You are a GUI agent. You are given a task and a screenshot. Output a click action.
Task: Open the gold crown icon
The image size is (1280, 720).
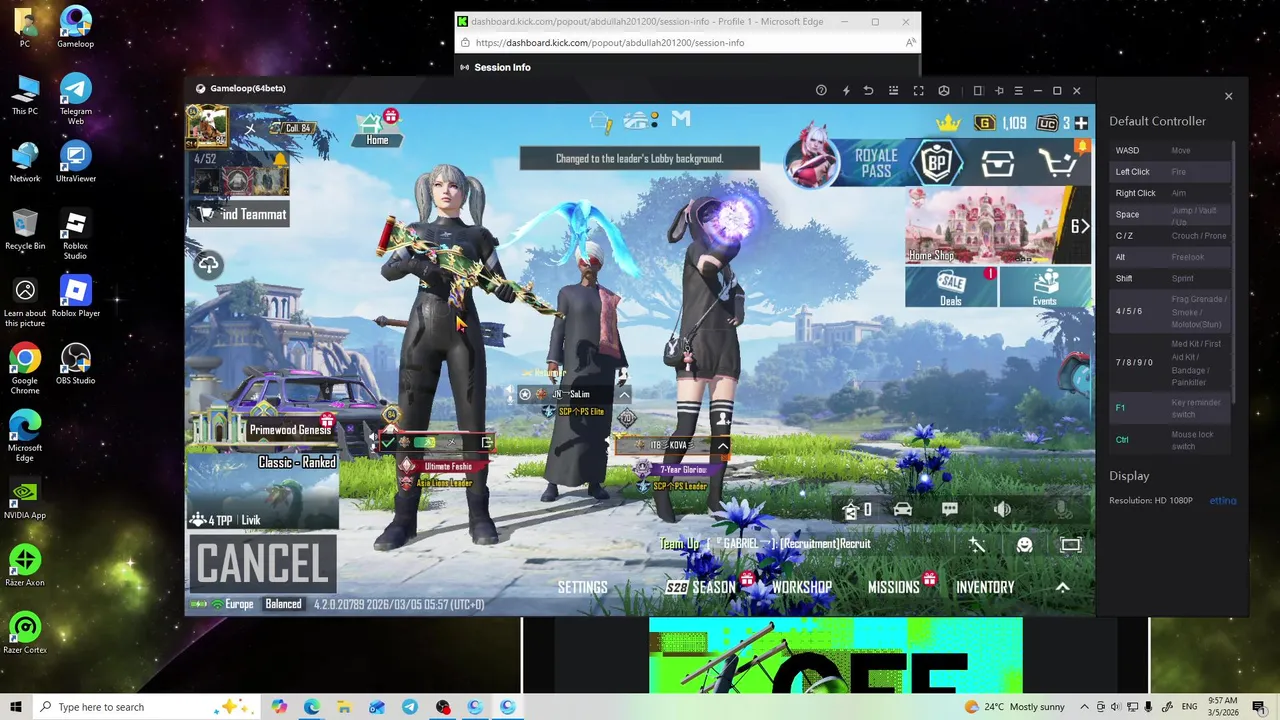tap(948, 122)
